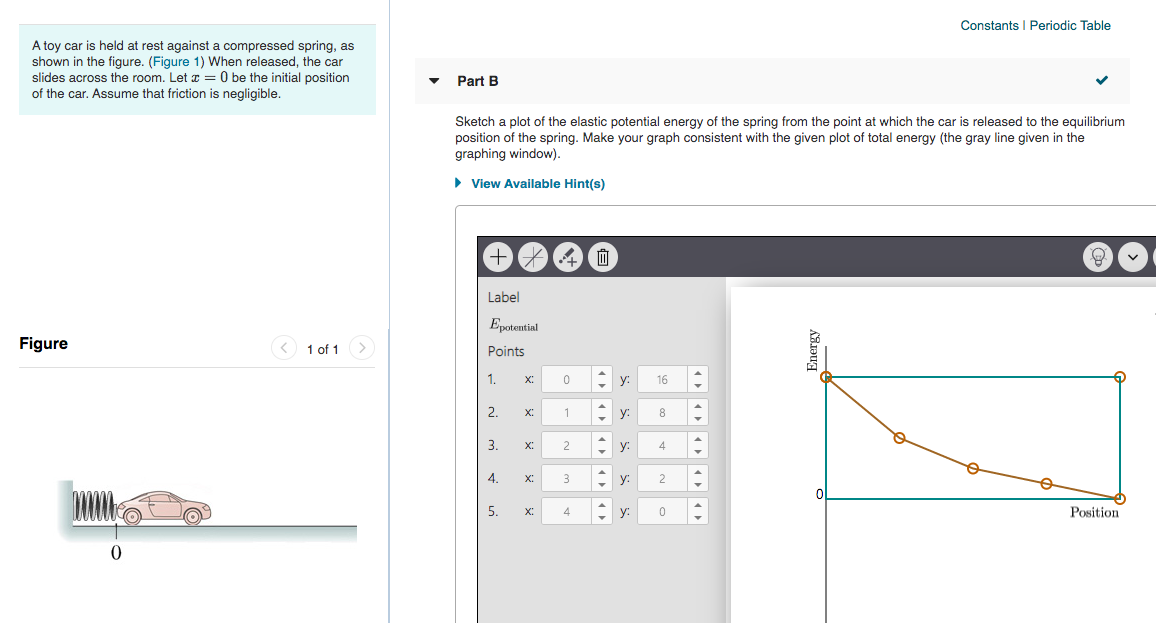Click the Figure section heading
The width and height of the screenshot is (1161, 623).
click(44, 343)
